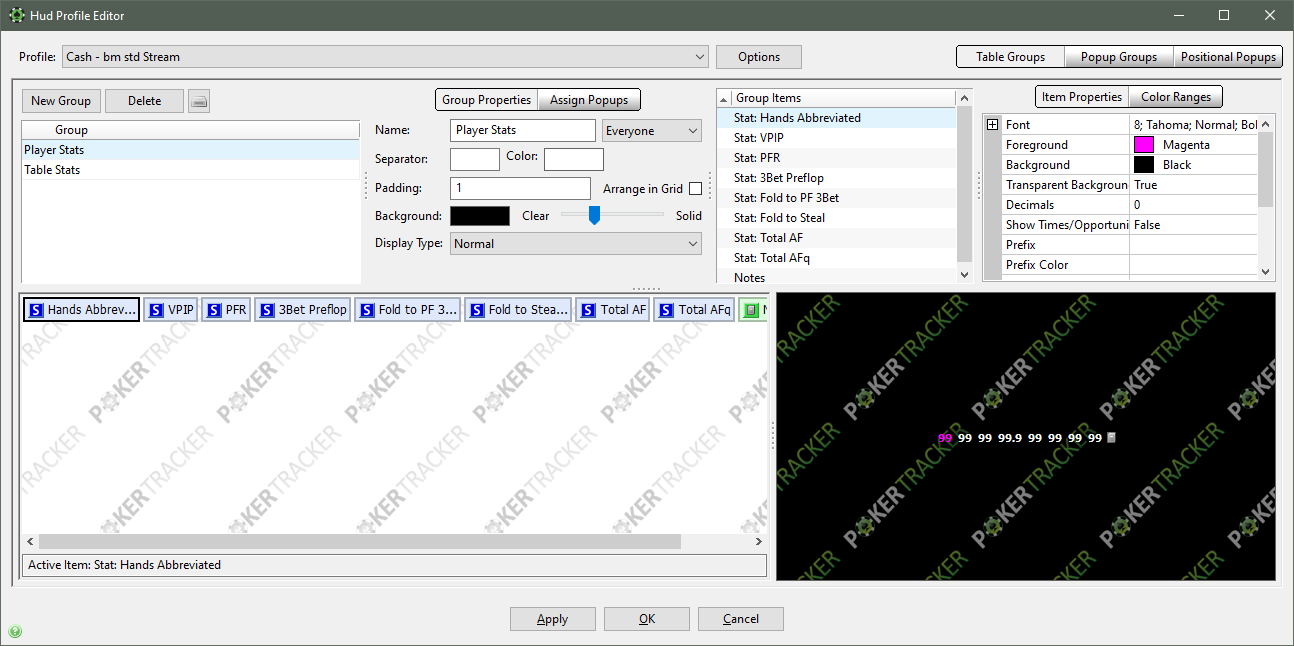1294x646 pixels.
Task: Switch to Table Groups tab
Action: click(x=1010, y=57)
